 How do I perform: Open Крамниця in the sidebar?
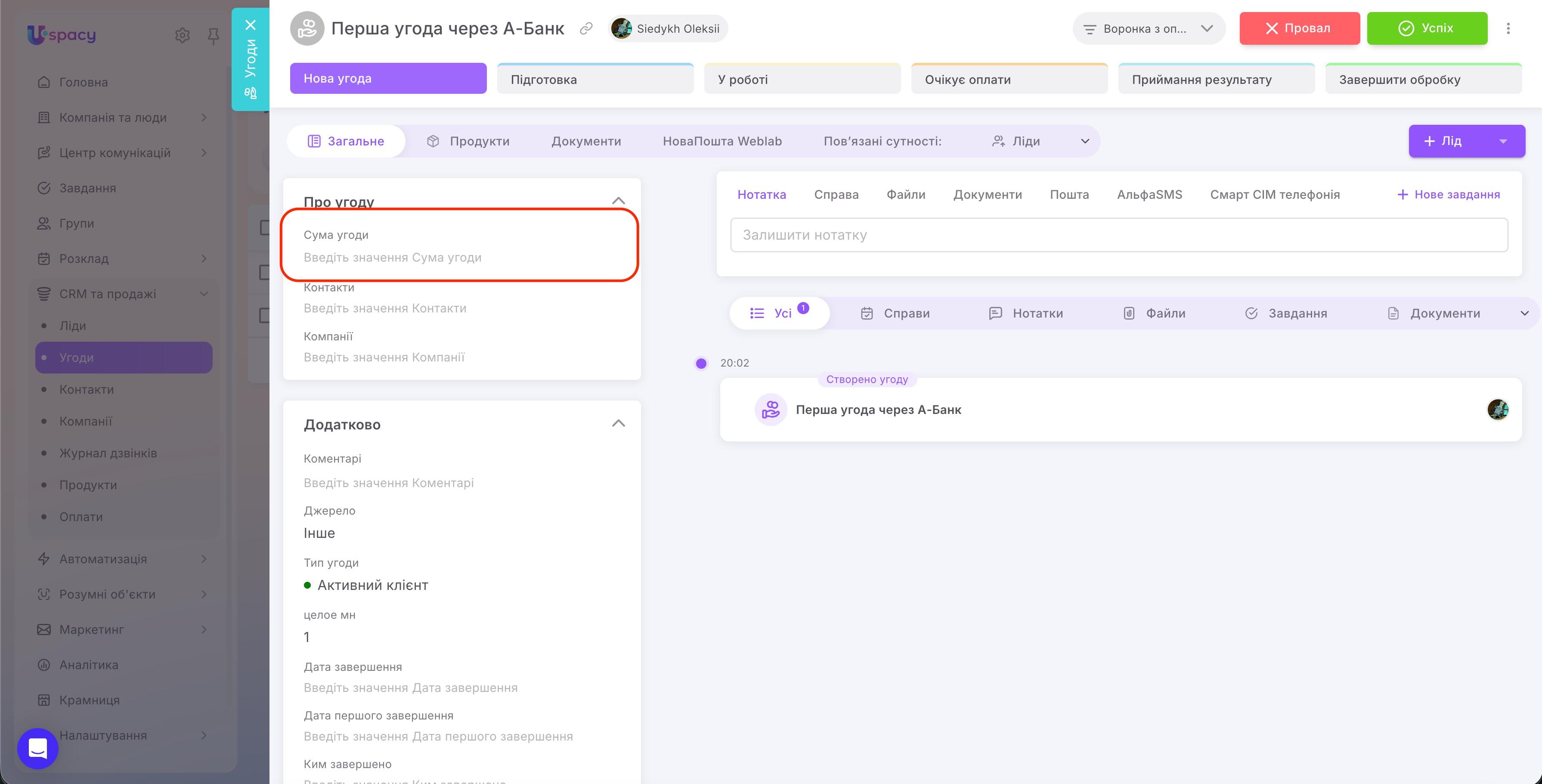point(89,700)
